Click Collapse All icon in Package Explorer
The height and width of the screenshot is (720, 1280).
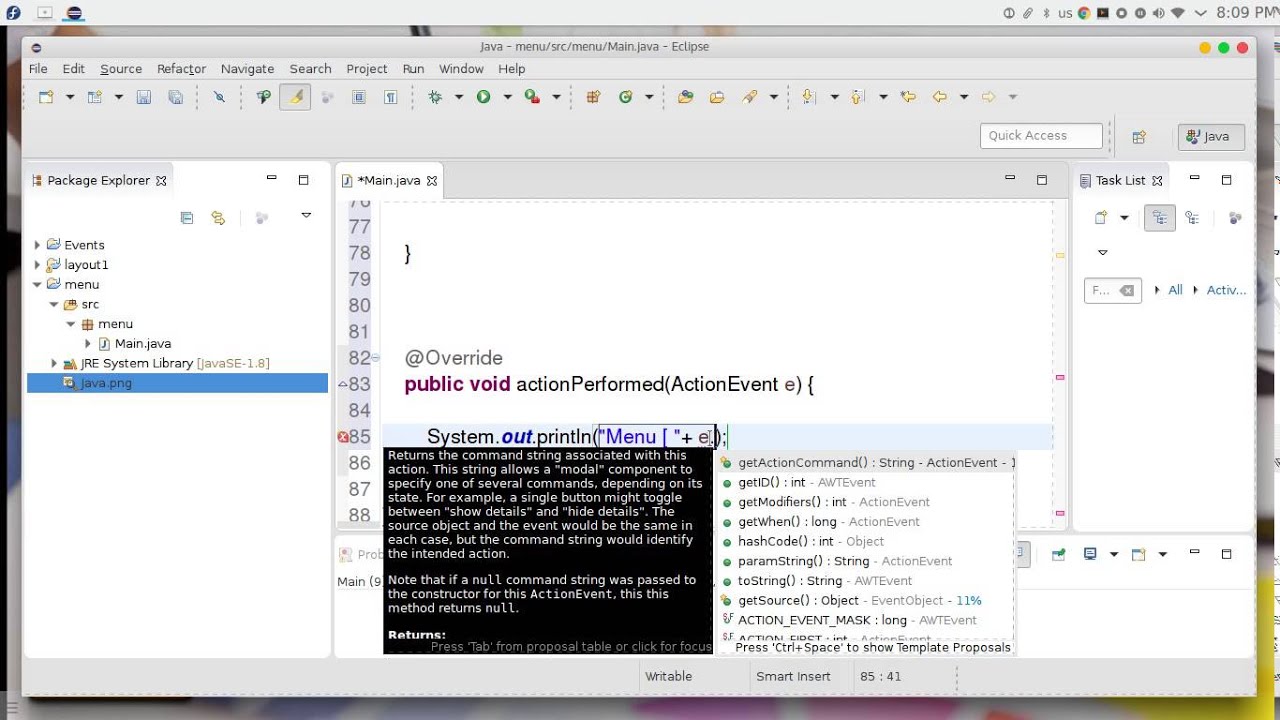click(x=187, y=217)
